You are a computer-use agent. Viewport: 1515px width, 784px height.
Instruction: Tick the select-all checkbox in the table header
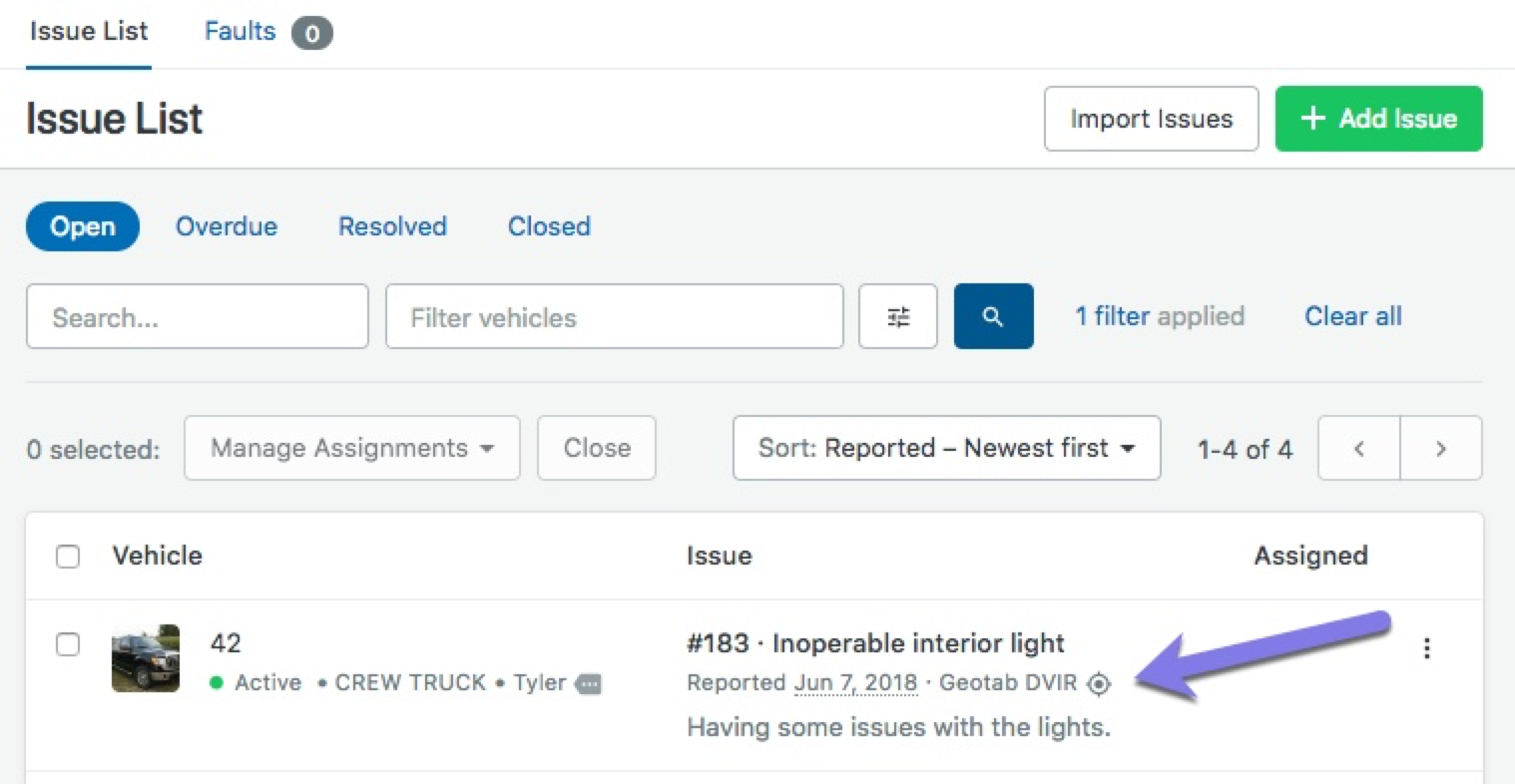coord(68,557)
